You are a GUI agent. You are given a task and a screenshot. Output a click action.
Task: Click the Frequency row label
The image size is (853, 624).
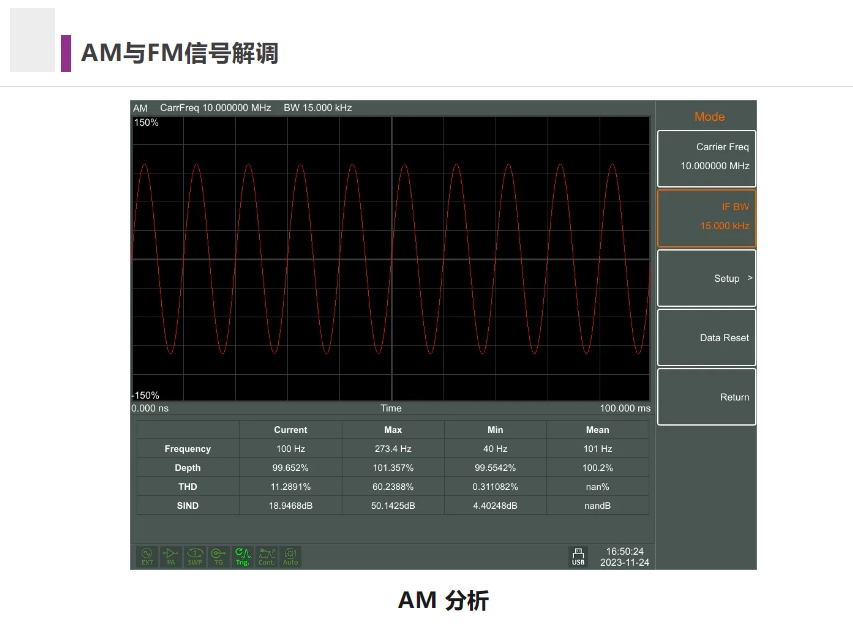188,449
